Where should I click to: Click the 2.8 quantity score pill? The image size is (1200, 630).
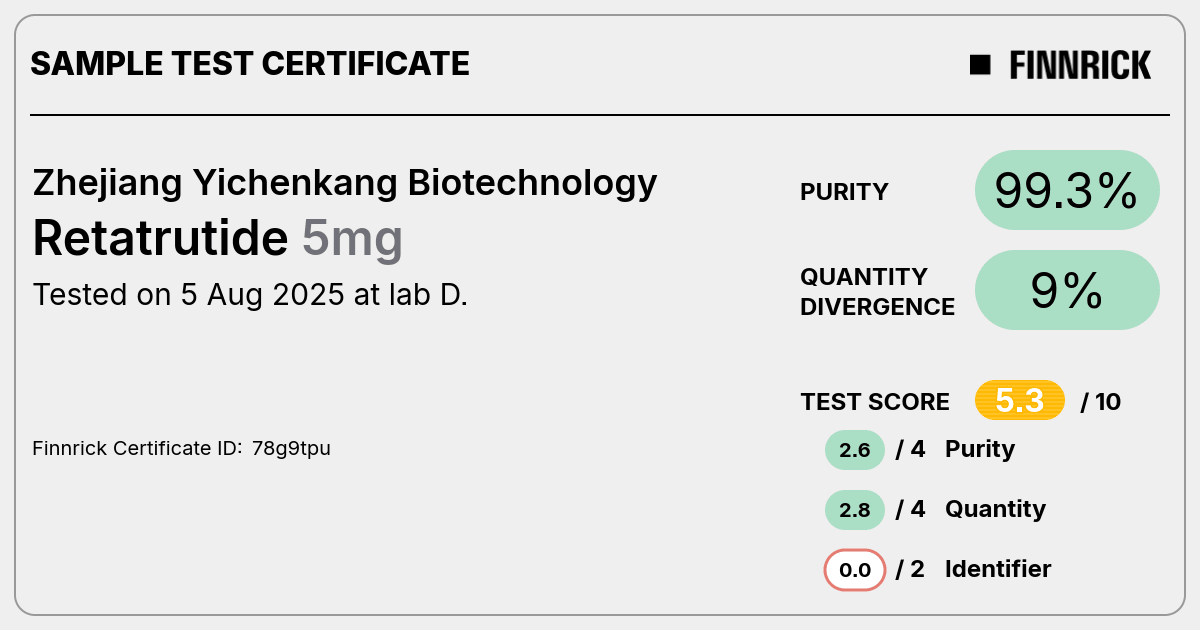pos(855,510)
